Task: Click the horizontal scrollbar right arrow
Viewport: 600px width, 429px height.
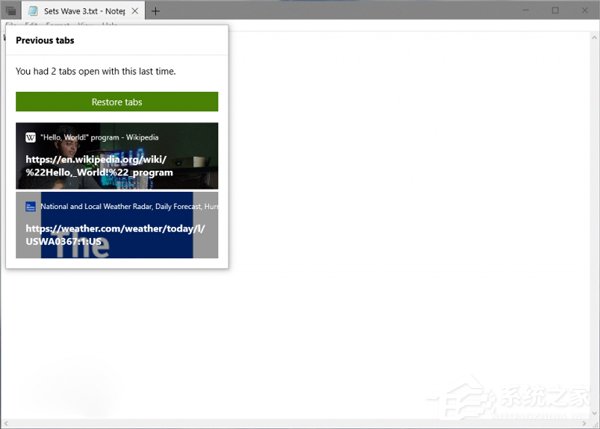Action: pos(584,423)
